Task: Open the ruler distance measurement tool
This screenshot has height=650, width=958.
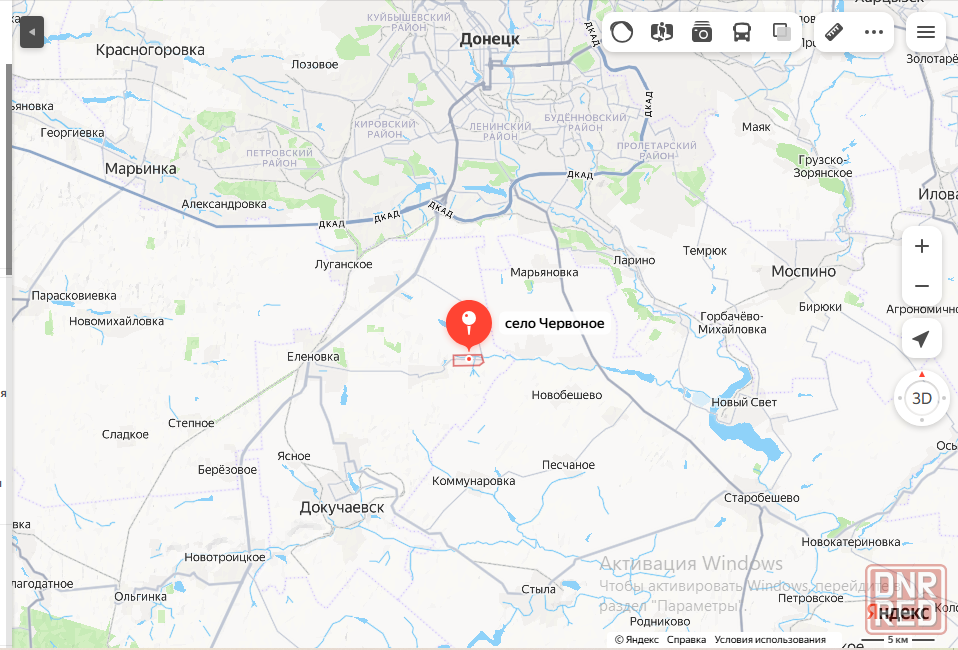Action: click(x=834, y=32)
